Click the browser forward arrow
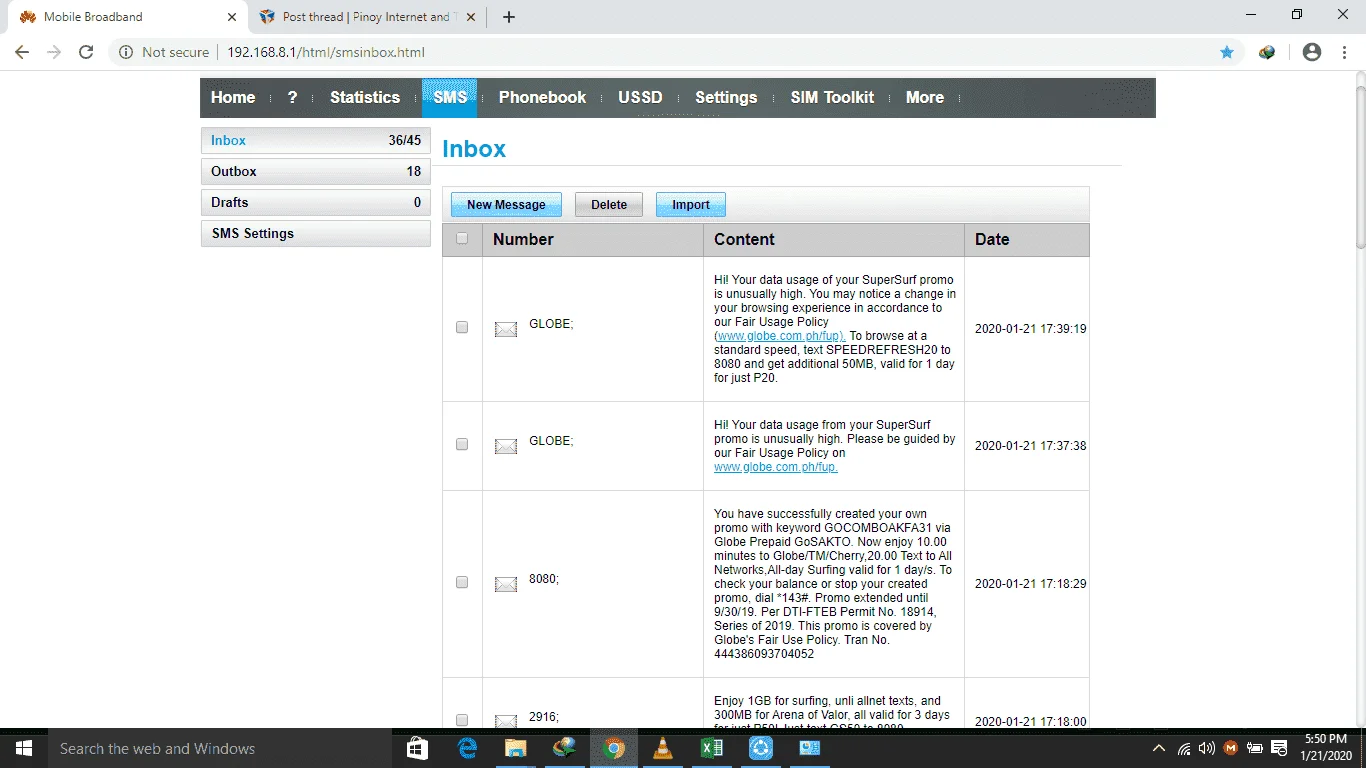This screenshot has width=1366, height=768. tap(54, 52)
